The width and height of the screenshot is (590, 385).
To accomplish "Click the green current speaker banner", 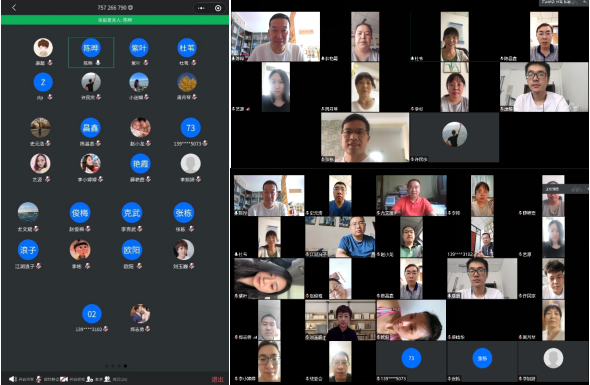I will click(115, 20).
